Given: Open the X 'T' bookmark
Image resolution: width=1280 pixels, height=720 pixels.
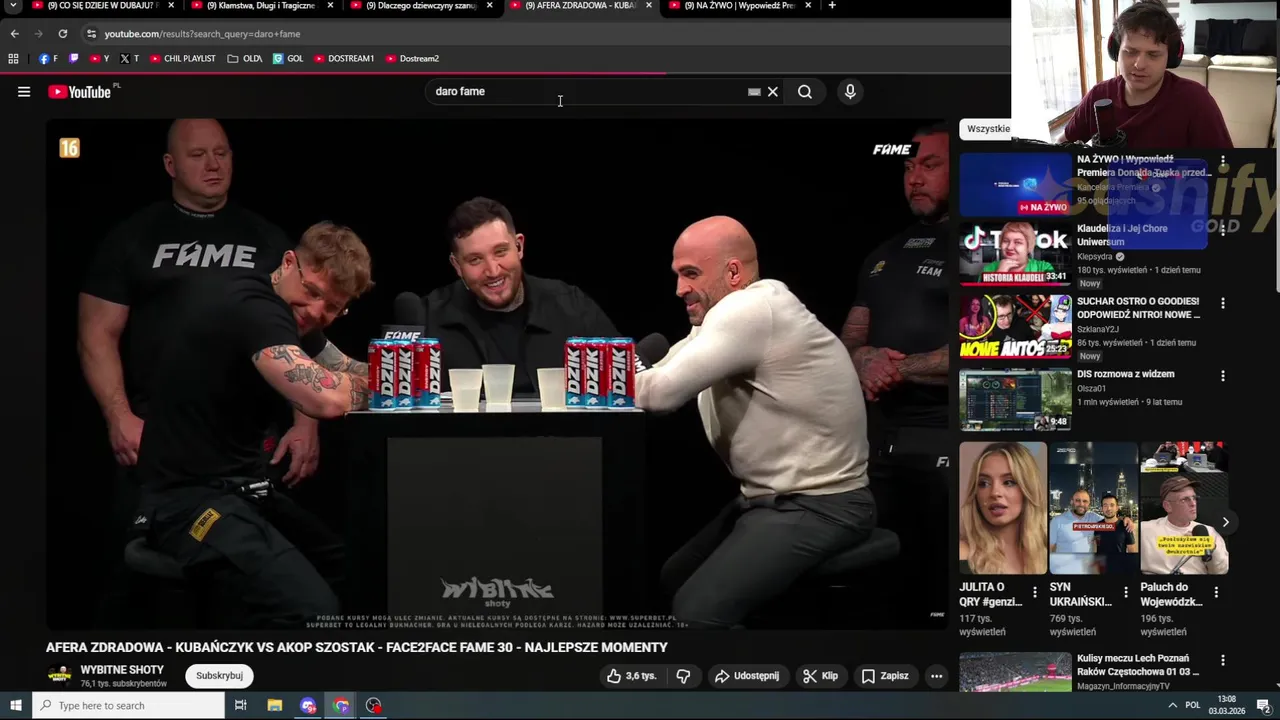Looking at the screenshot, I should (129, 59).
